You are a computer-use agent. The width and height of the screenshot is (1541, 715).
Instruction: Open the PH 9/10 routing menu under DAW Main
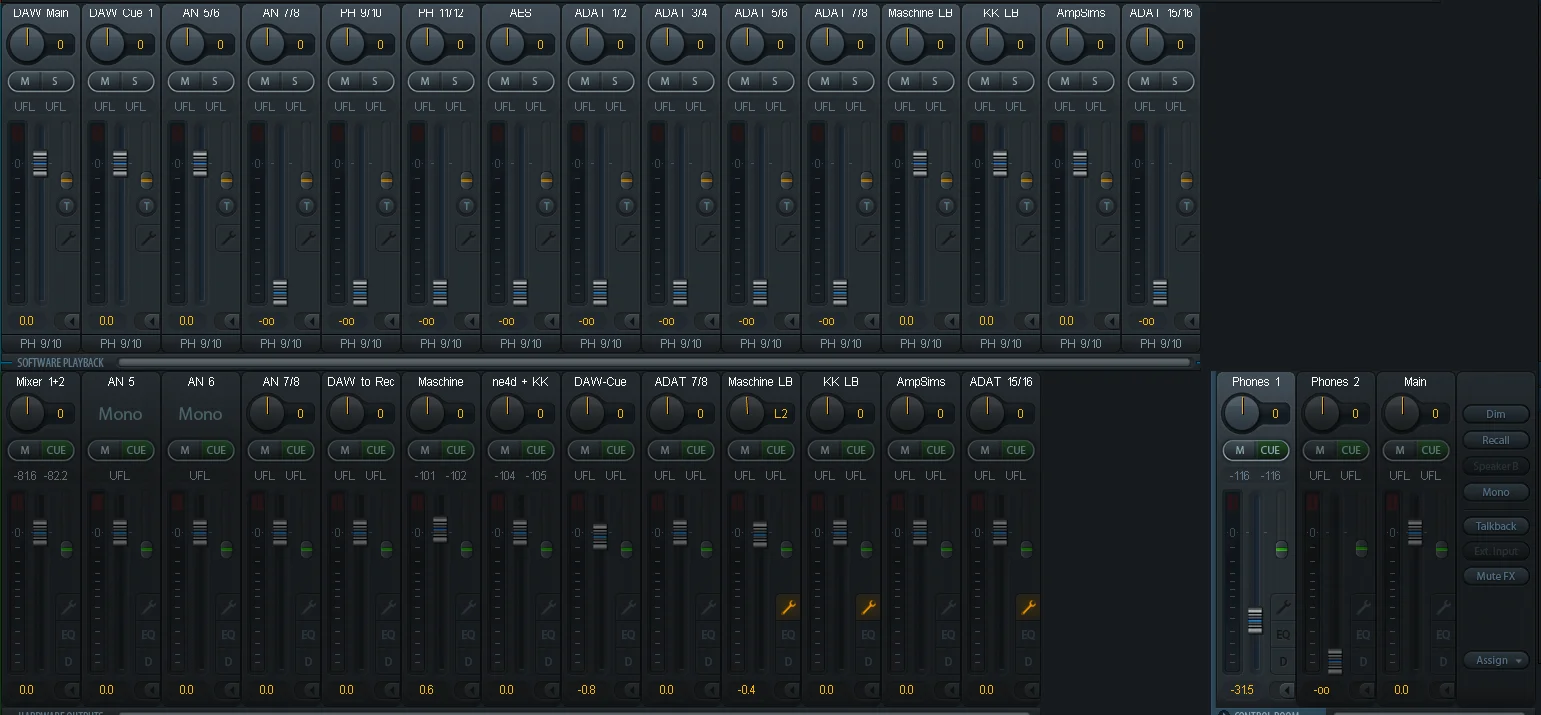point(41,344)
